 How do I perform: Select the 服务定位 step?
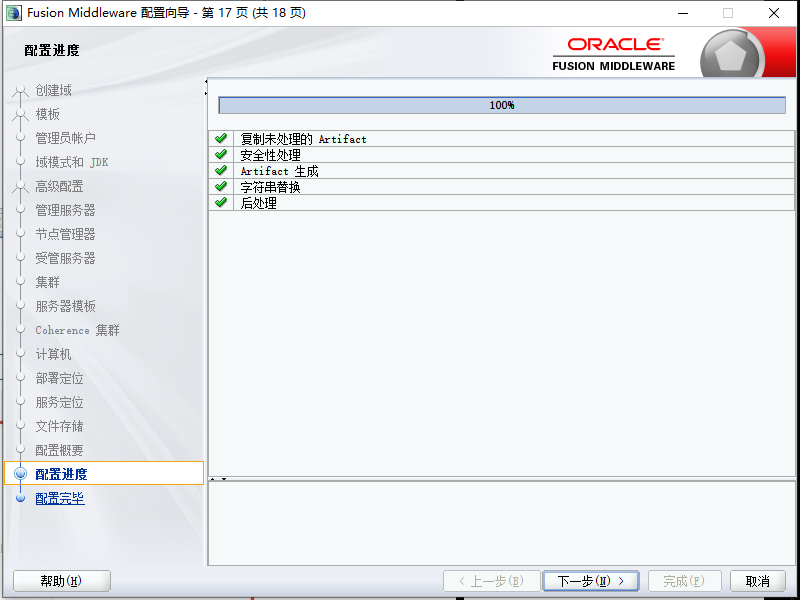coord(59,402)
